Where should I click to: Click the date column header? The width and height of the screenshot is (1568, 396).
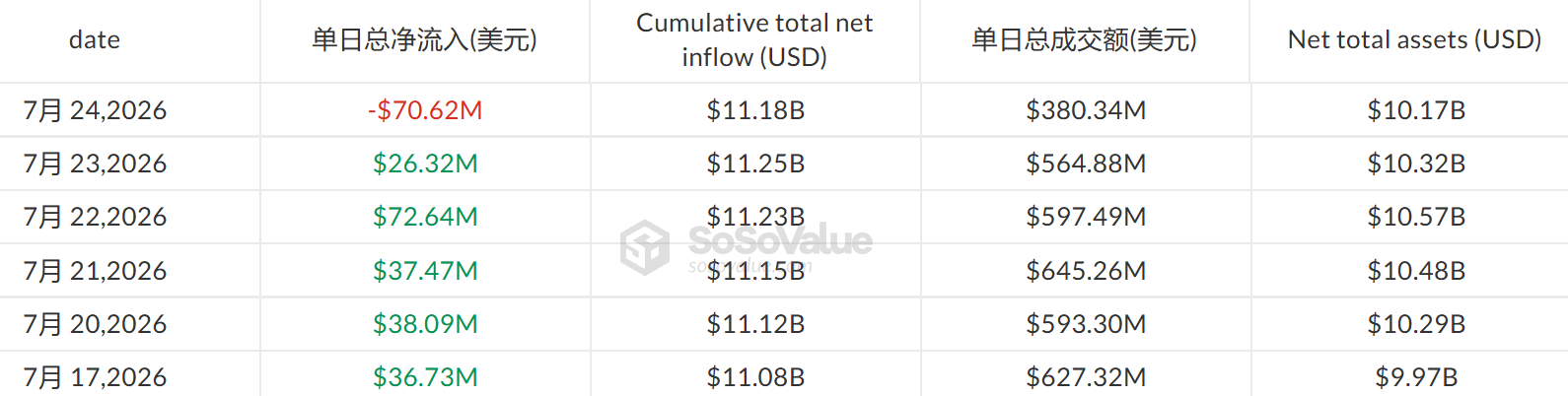pyautogui.click(x=95, y=40)
